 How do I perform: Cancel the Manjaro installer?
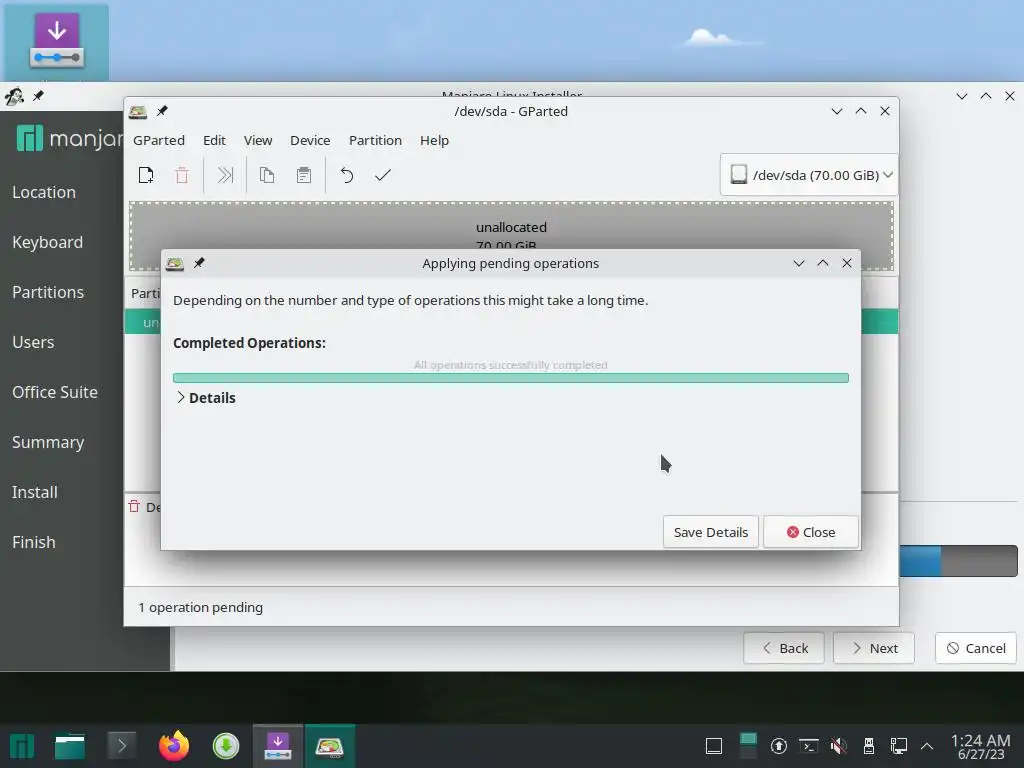tap(976, 648)
